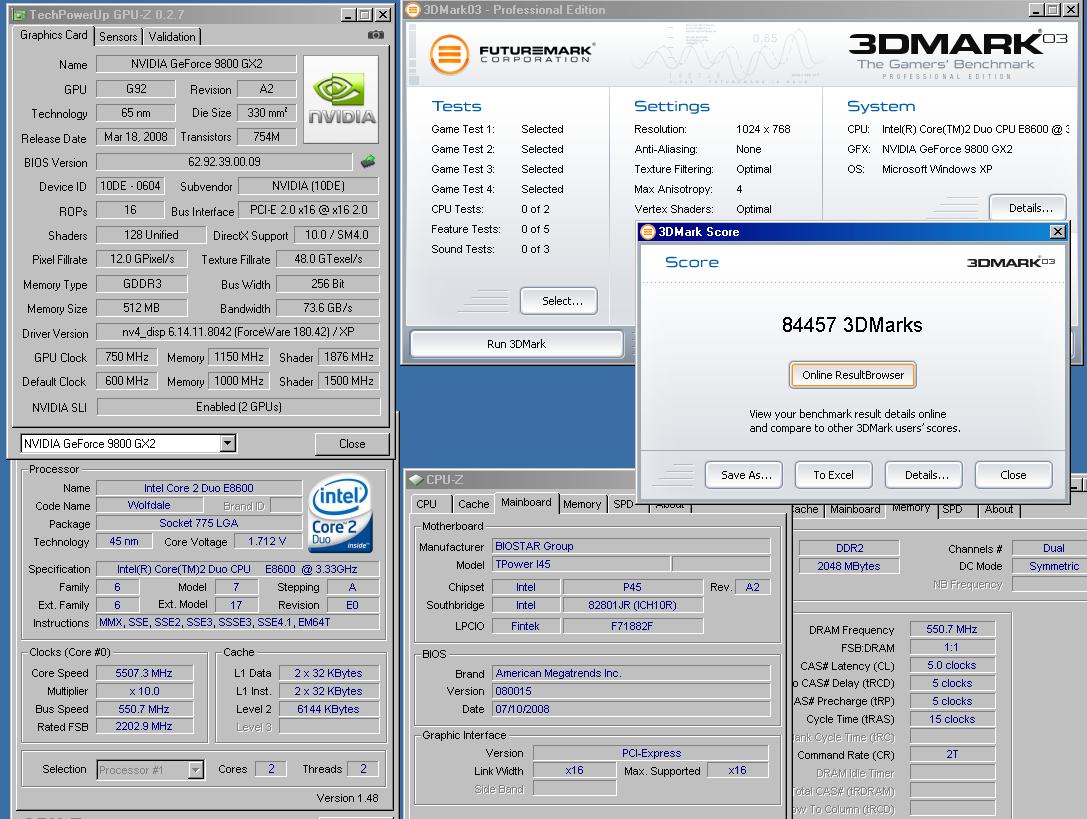Screen dimensions: 1087x819
Task: Click the Link Width x16 value
Action: click(574, 770)
